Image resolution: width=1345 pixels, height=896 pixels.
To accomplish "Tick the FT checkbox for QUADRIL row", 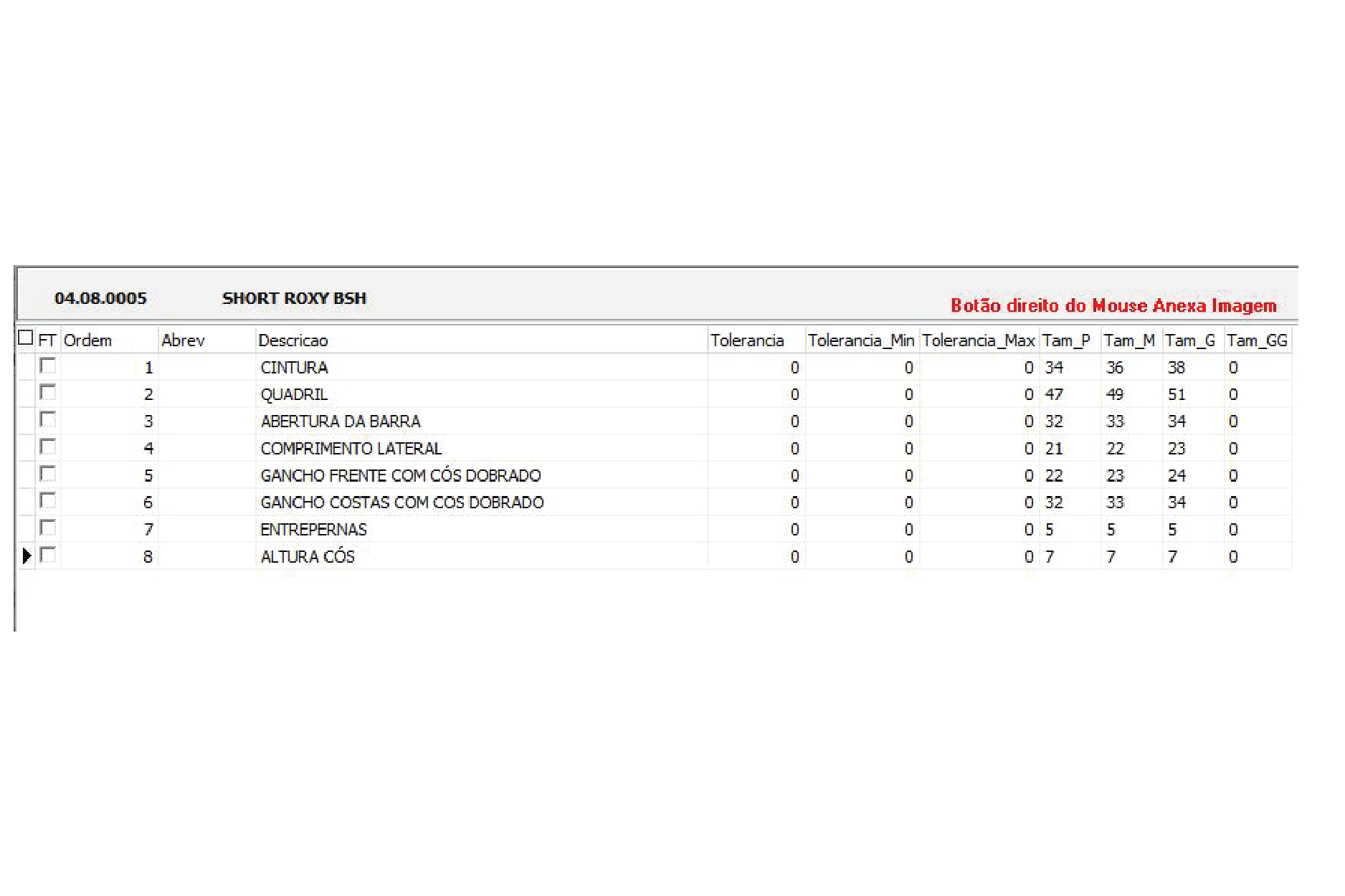I will click(x=48, y=393).
